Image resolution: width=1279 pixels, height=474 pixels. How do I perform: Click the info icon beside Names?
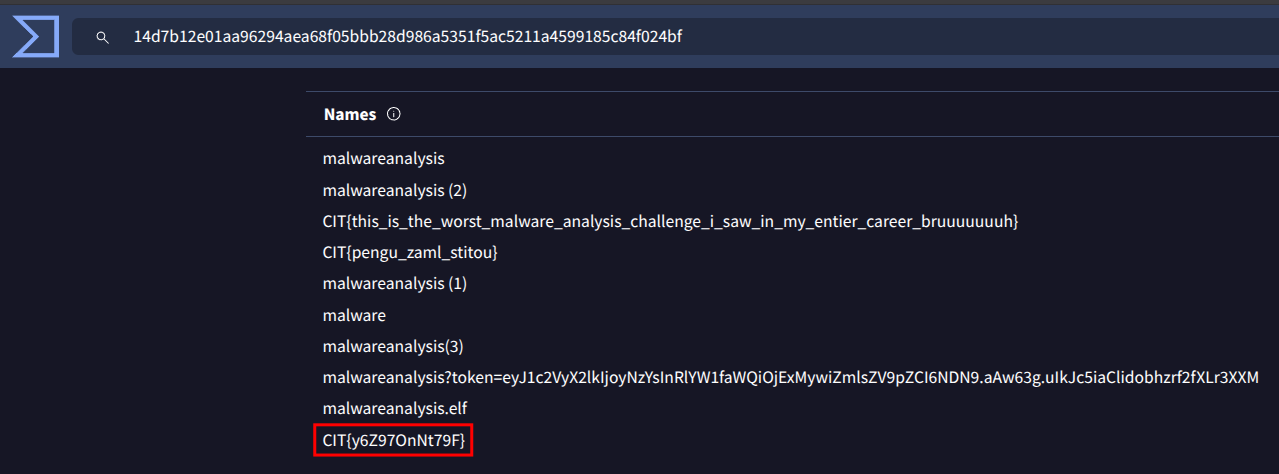tap(393, 114)
